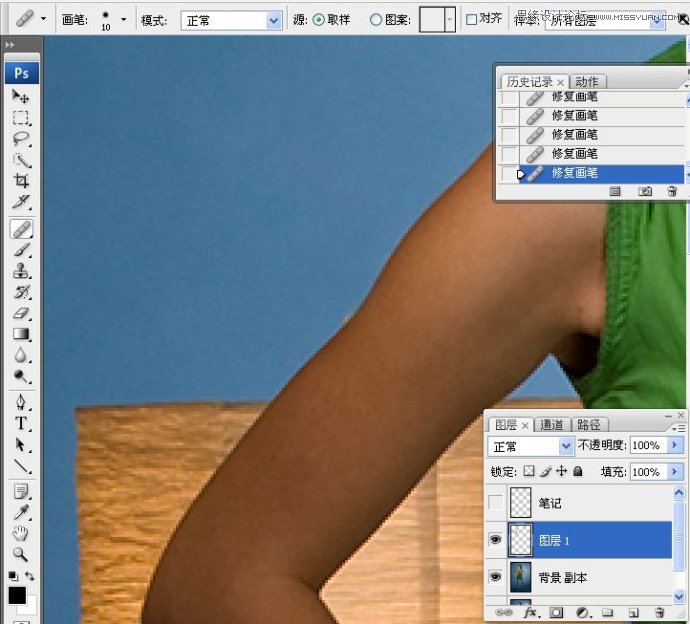Image resolution: width=690 pixels, height=624 pixels.
Task: Delete current history state
Action: coord(672,191)
